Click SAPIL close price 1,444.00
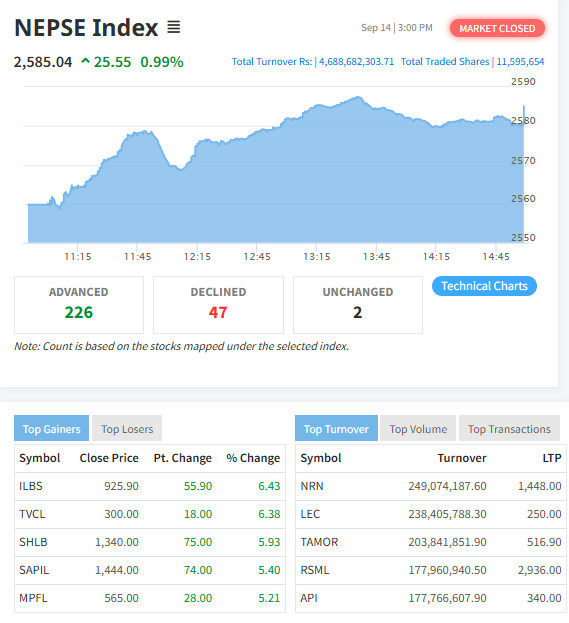Viewport: 569px width, 623px height. click(x=117, y=570)
